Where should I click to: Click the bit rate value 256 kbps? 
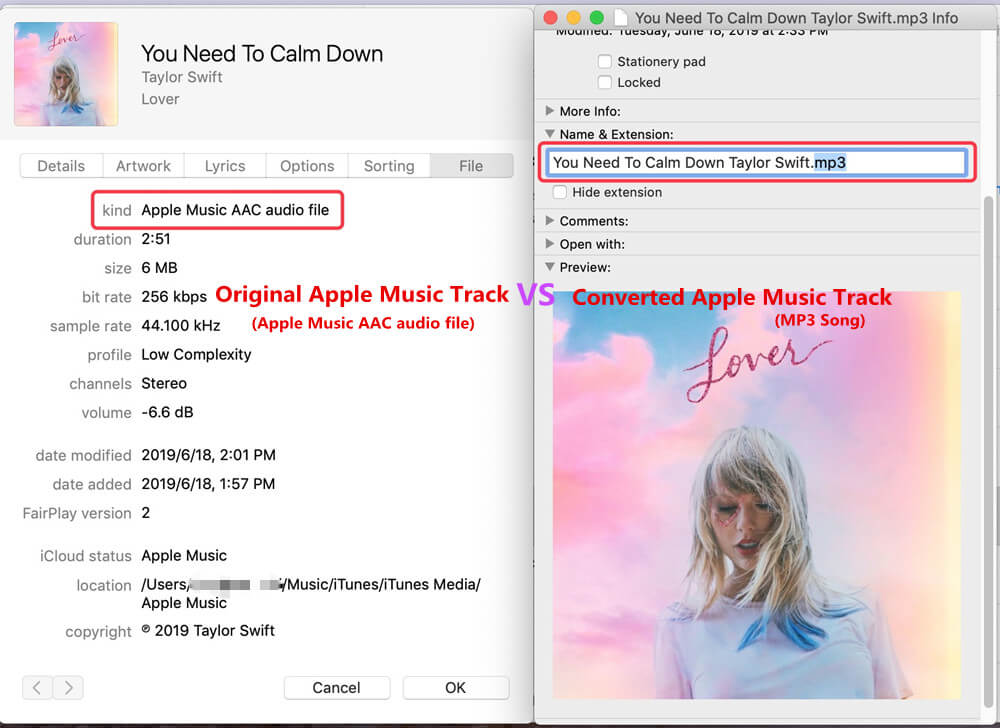[x=174, y=297]
